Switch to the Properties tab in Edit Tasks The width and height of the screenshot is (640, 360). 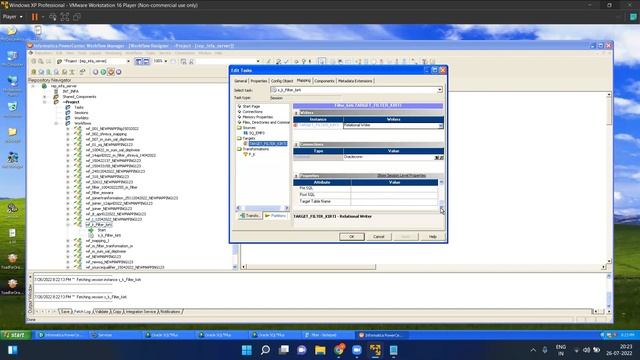click(x=259, y=81)
